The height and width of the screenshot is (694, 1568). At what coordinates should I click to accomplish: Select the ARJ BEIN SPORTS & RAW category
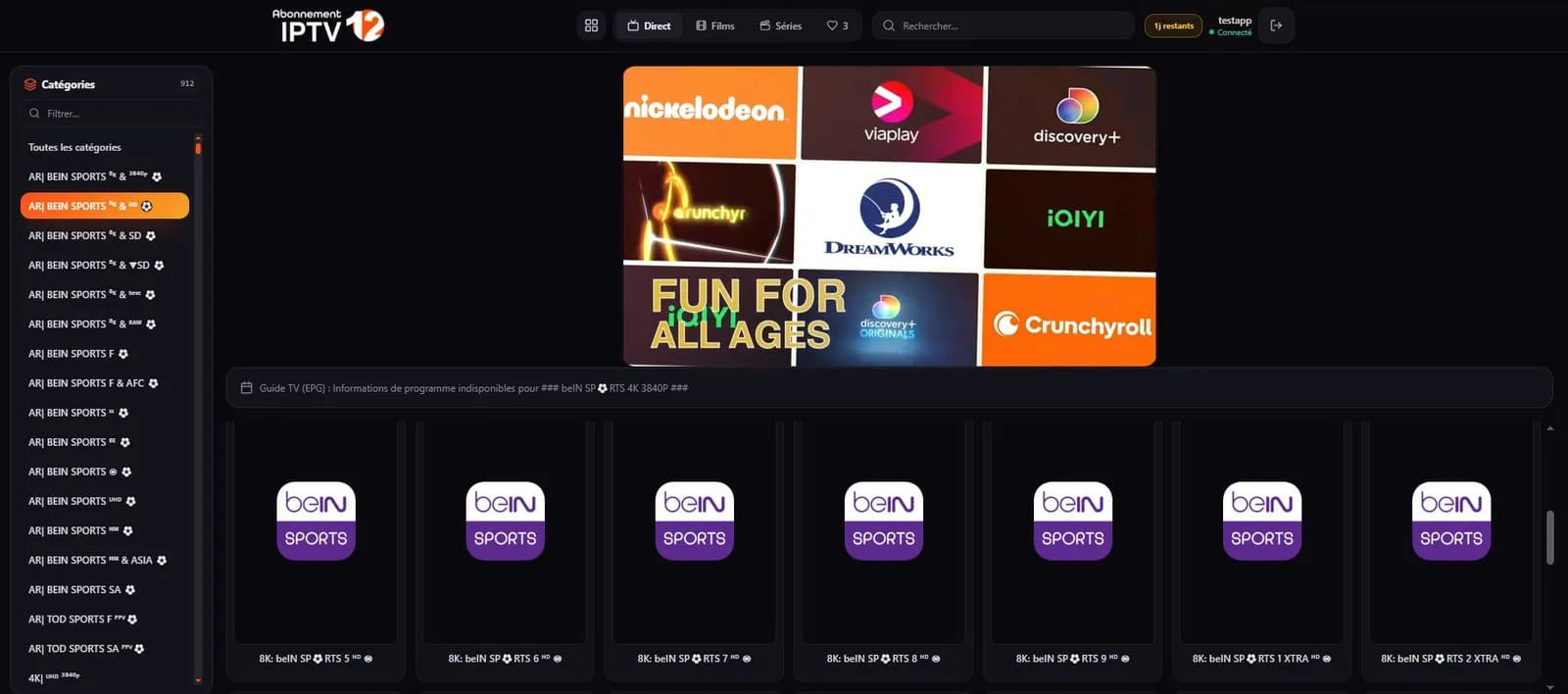click(105, 323)
